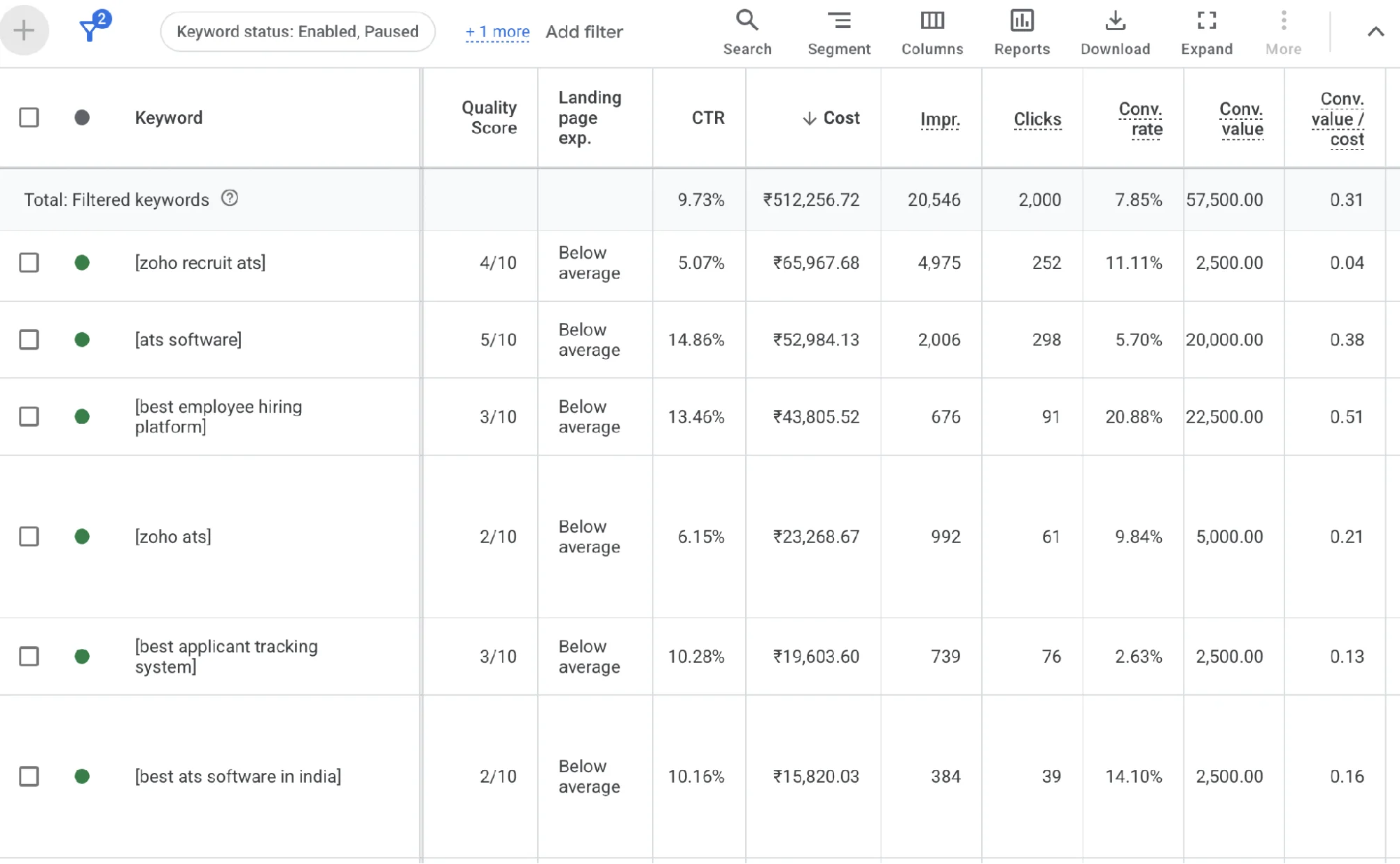Screen dimensions: 1400x864
Task: Click the 14.86% CTR cell
Action: 696,340
